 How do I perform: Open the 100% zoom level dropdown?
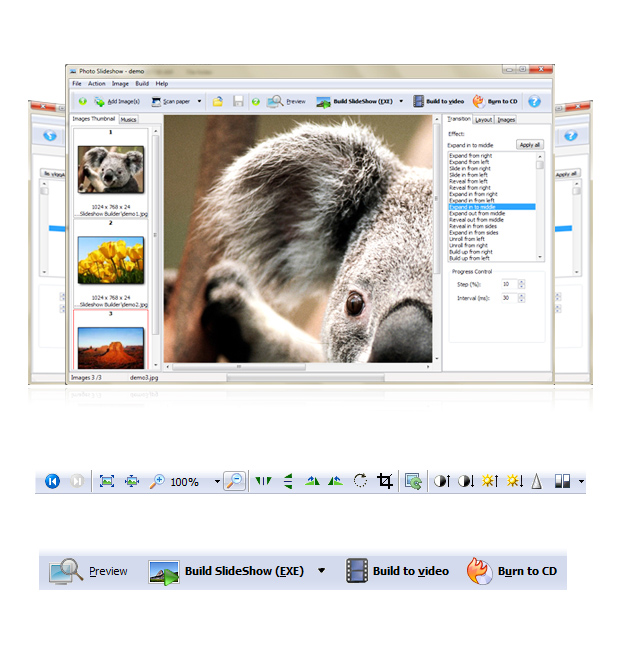pyautogui.click(x=217, y=482)
